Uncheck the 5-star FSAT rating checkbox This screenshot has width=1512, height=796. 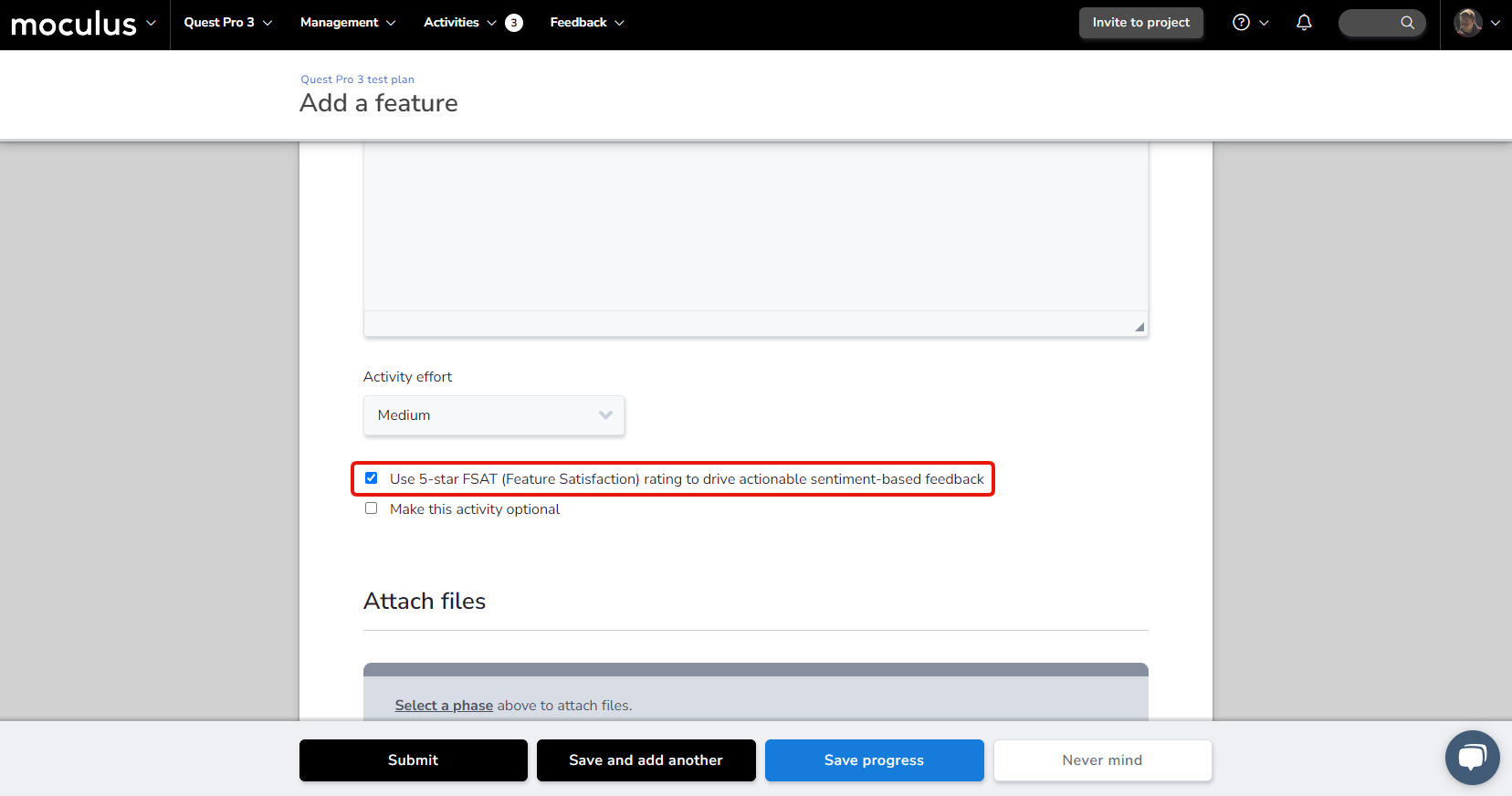coord(371,477)
